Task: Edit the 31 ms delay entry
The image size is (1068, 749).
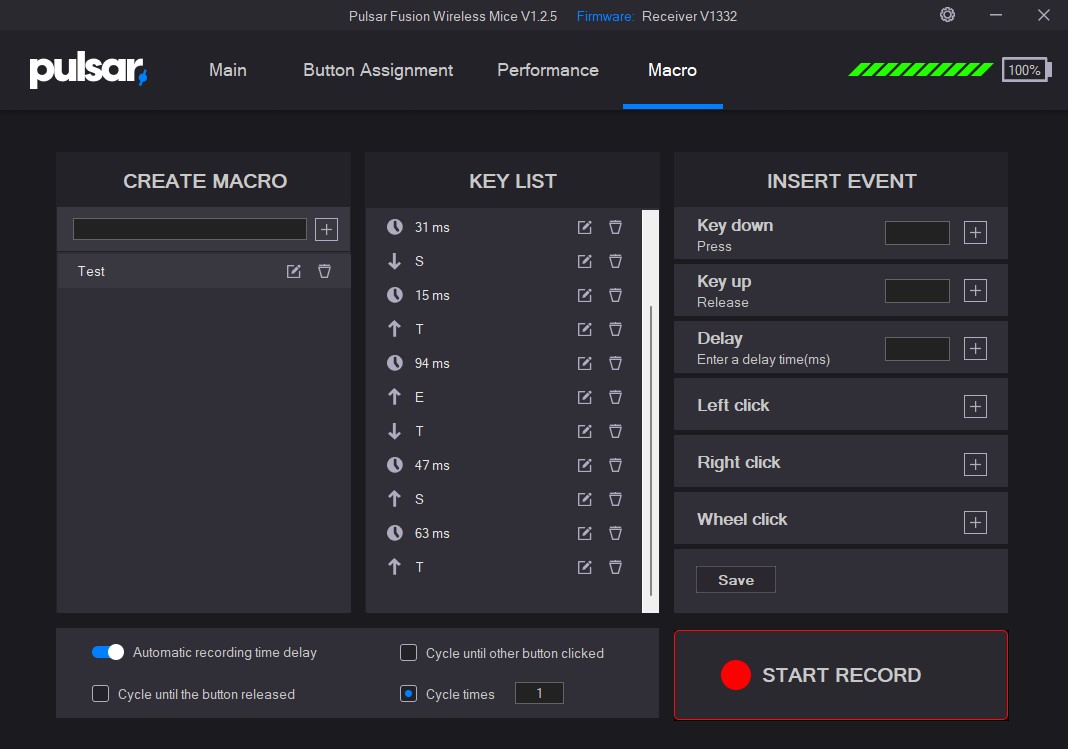Action: [585, 227]
